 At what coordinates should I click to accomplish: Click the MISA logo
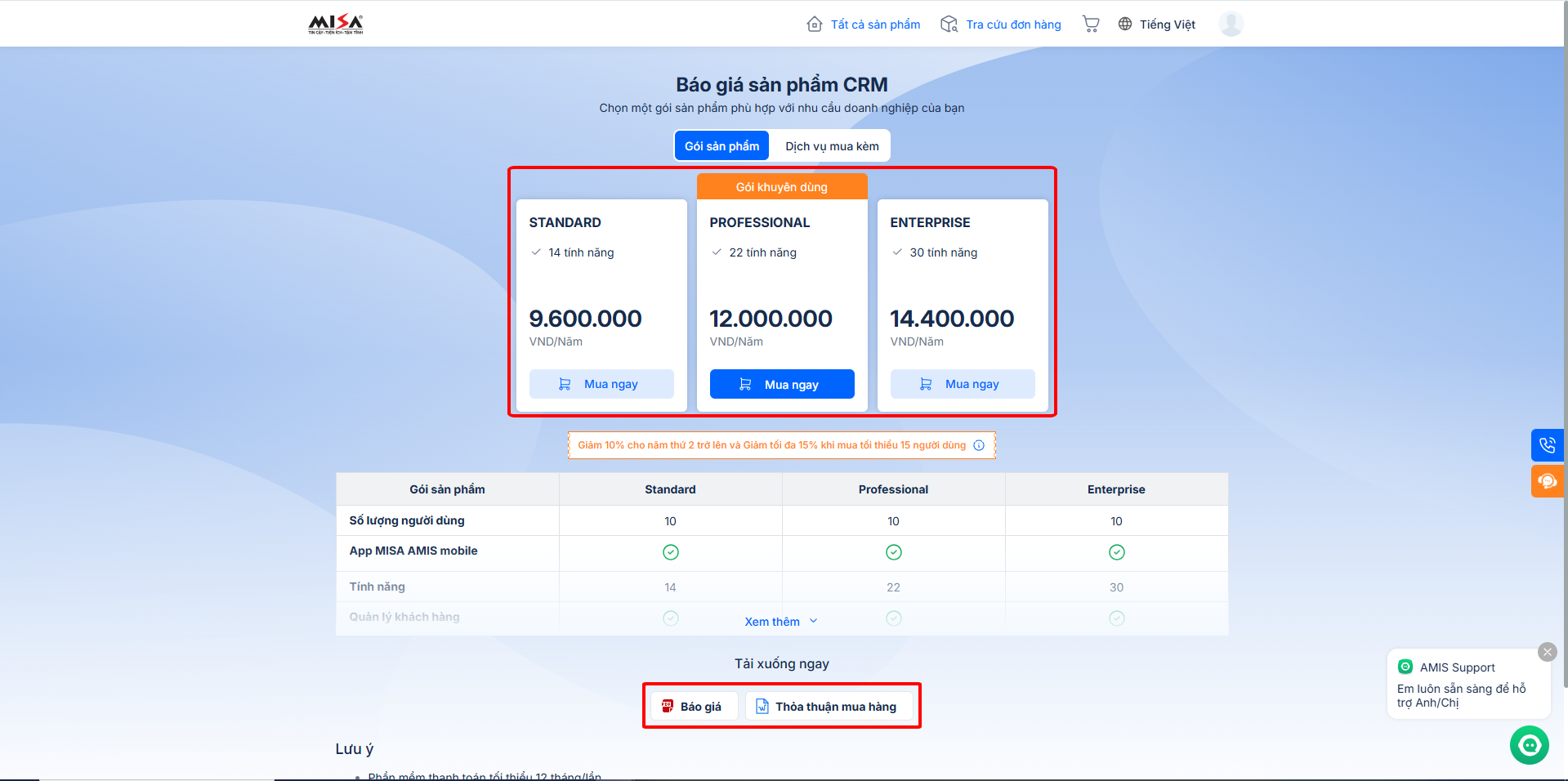(335, 24)
